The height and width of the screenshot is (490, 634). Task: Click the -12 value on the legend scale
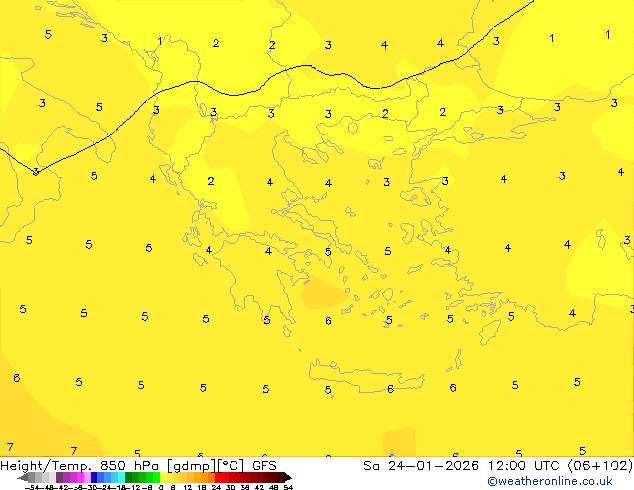133,487
